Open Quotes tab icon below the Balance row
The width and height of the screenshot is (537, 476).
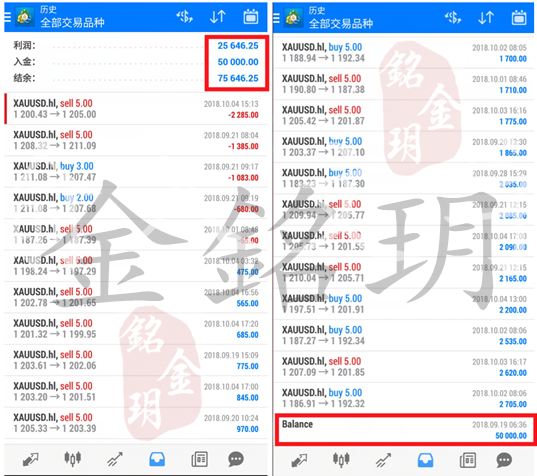299,460
